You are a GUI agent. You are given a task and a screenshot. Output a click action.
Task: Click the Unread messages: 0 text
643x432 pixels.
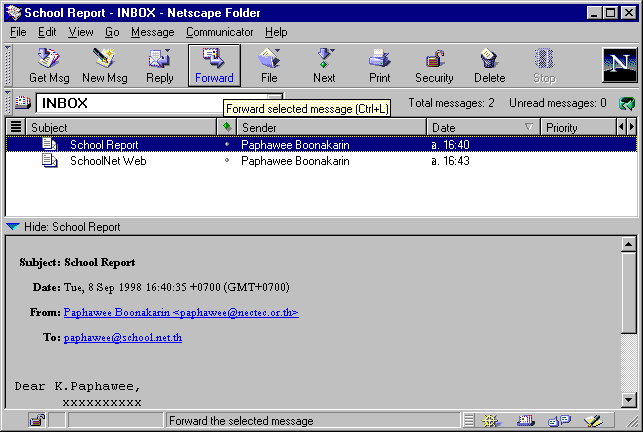pos(558,103)
